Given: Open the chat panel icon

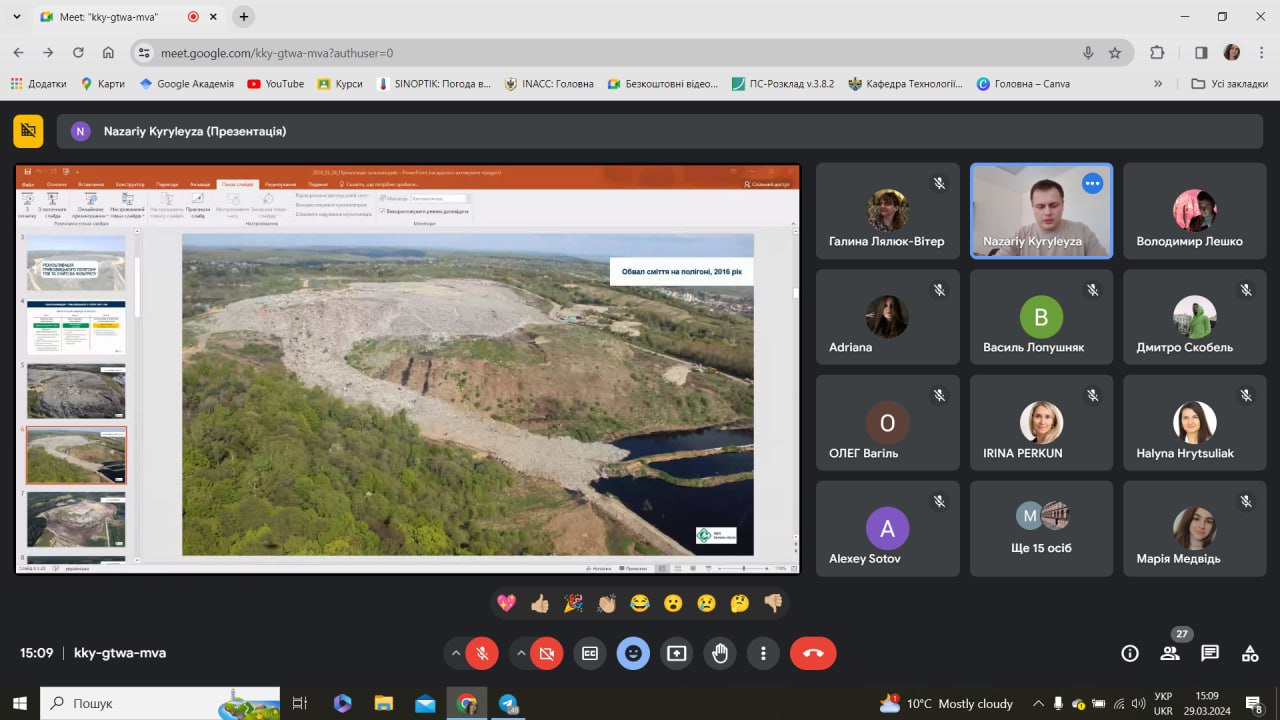Looking at the screenshot, I should click(x=1210, y=653).
